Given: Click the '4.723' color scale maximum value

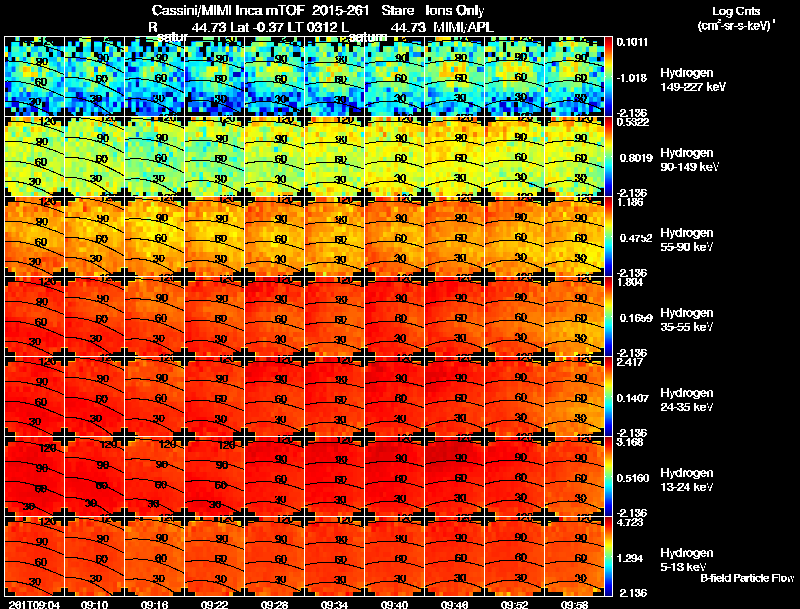Looking at the screenshot, I should tap(630, 522).
